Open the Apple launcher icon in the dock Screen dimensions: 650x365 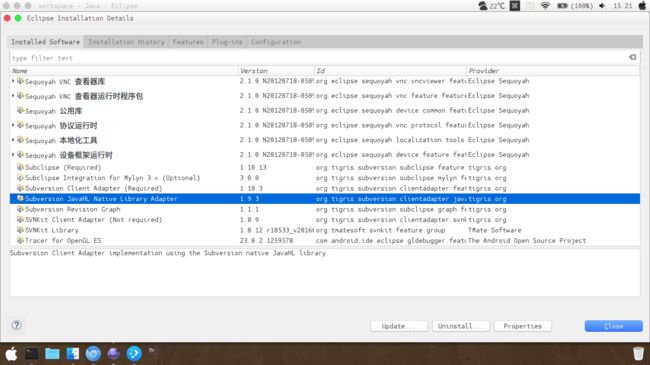click(11, 354)
